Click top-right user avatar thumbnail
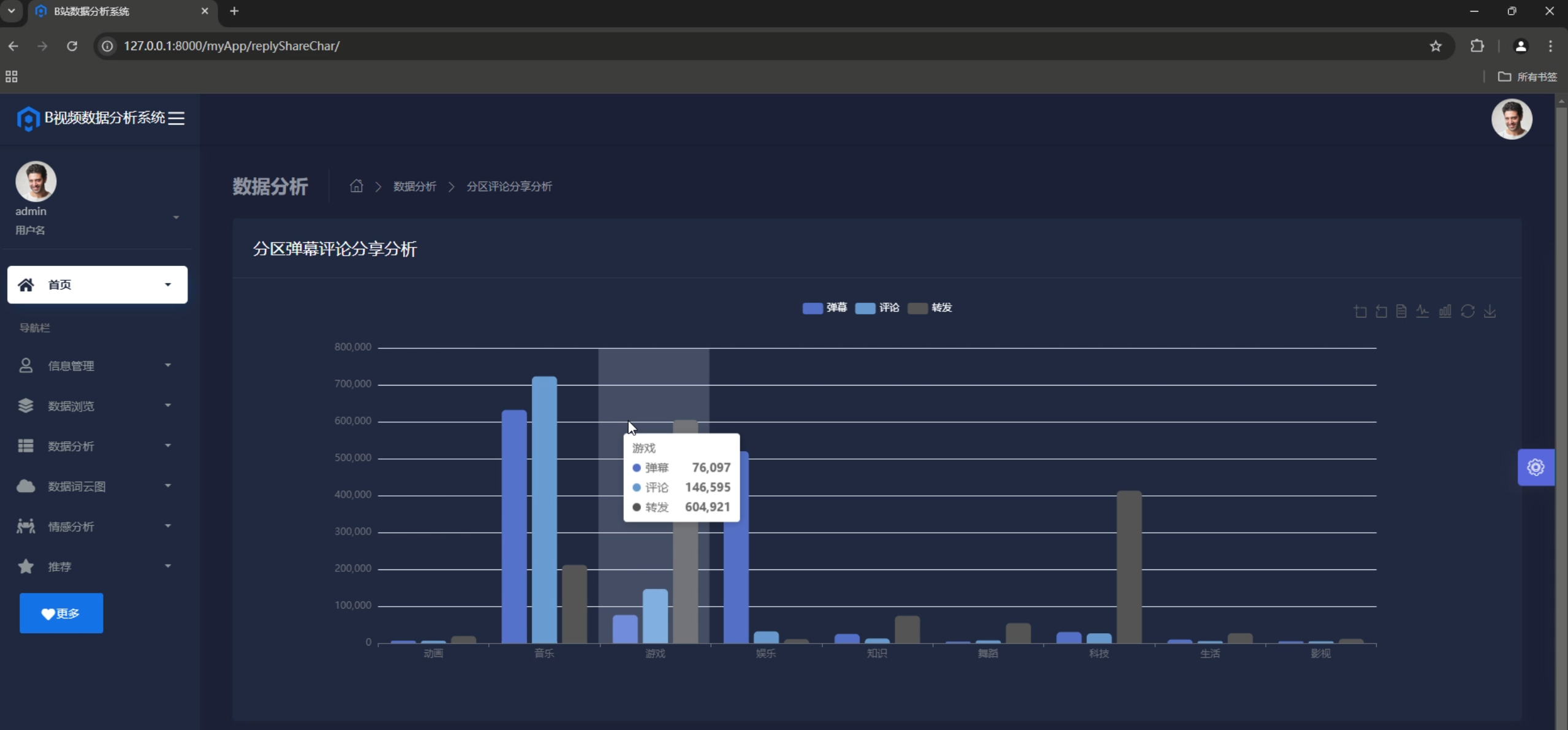Screen dimensions: 1568x730 [x=1511, y=120]
